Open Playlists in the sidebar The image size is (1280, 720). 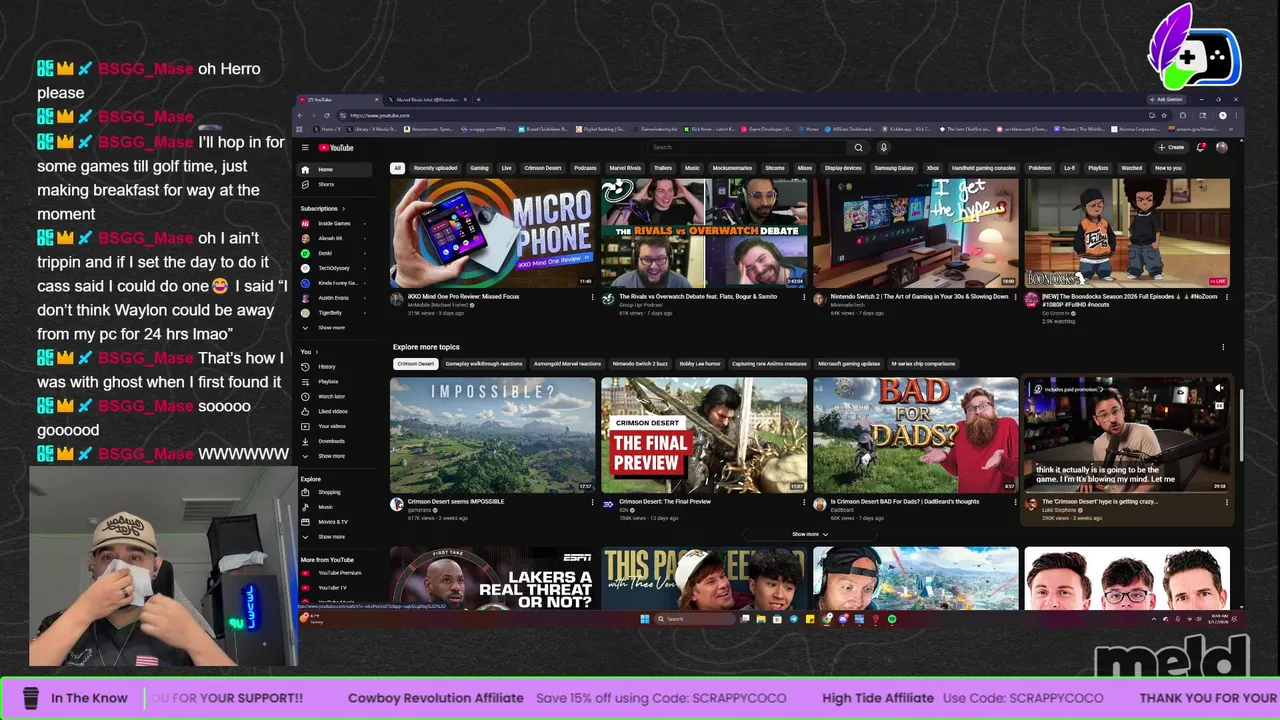[x=335, y=382]
